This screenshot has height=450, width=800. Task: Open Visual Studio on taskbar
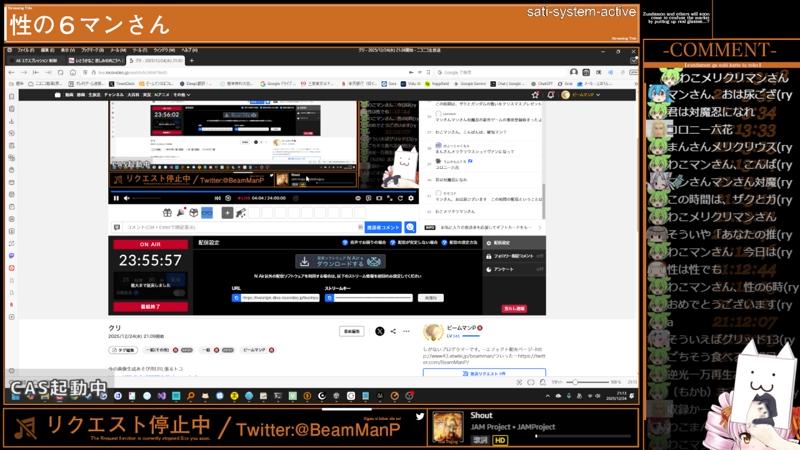[x=162, y=395]
